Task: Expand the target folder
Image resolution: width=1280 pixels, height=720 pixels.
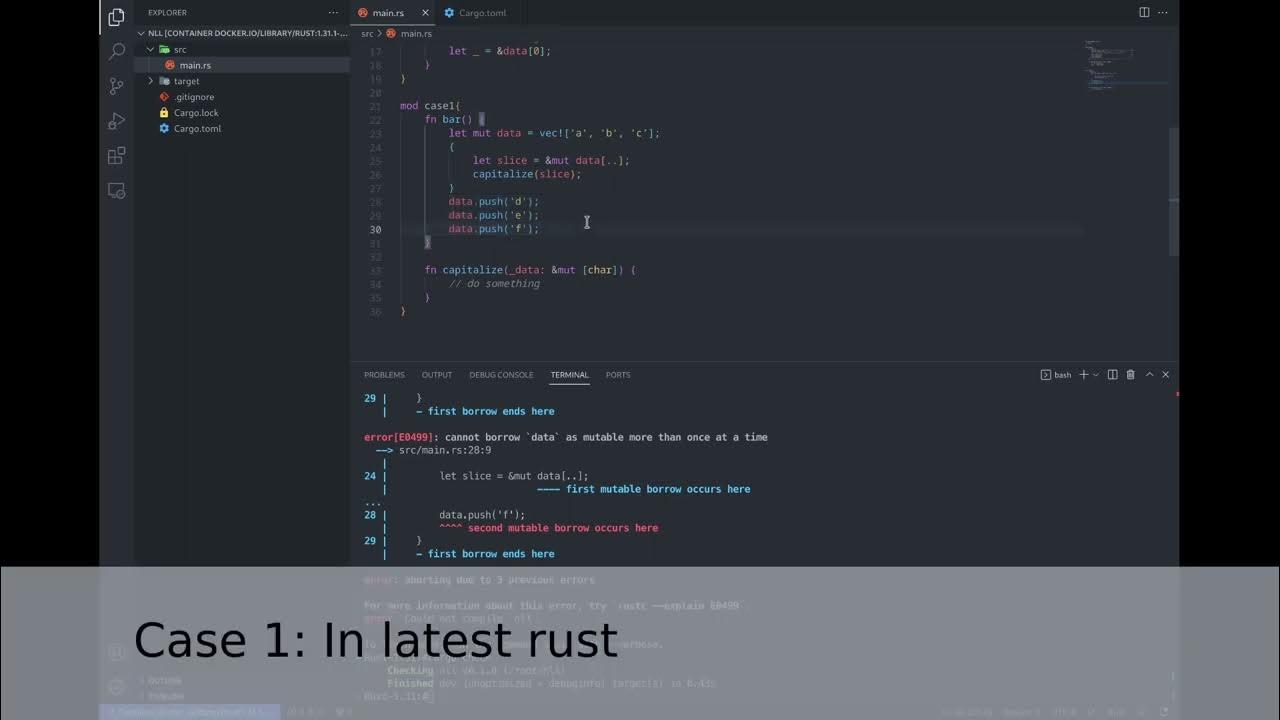Action: pos(242,81)
